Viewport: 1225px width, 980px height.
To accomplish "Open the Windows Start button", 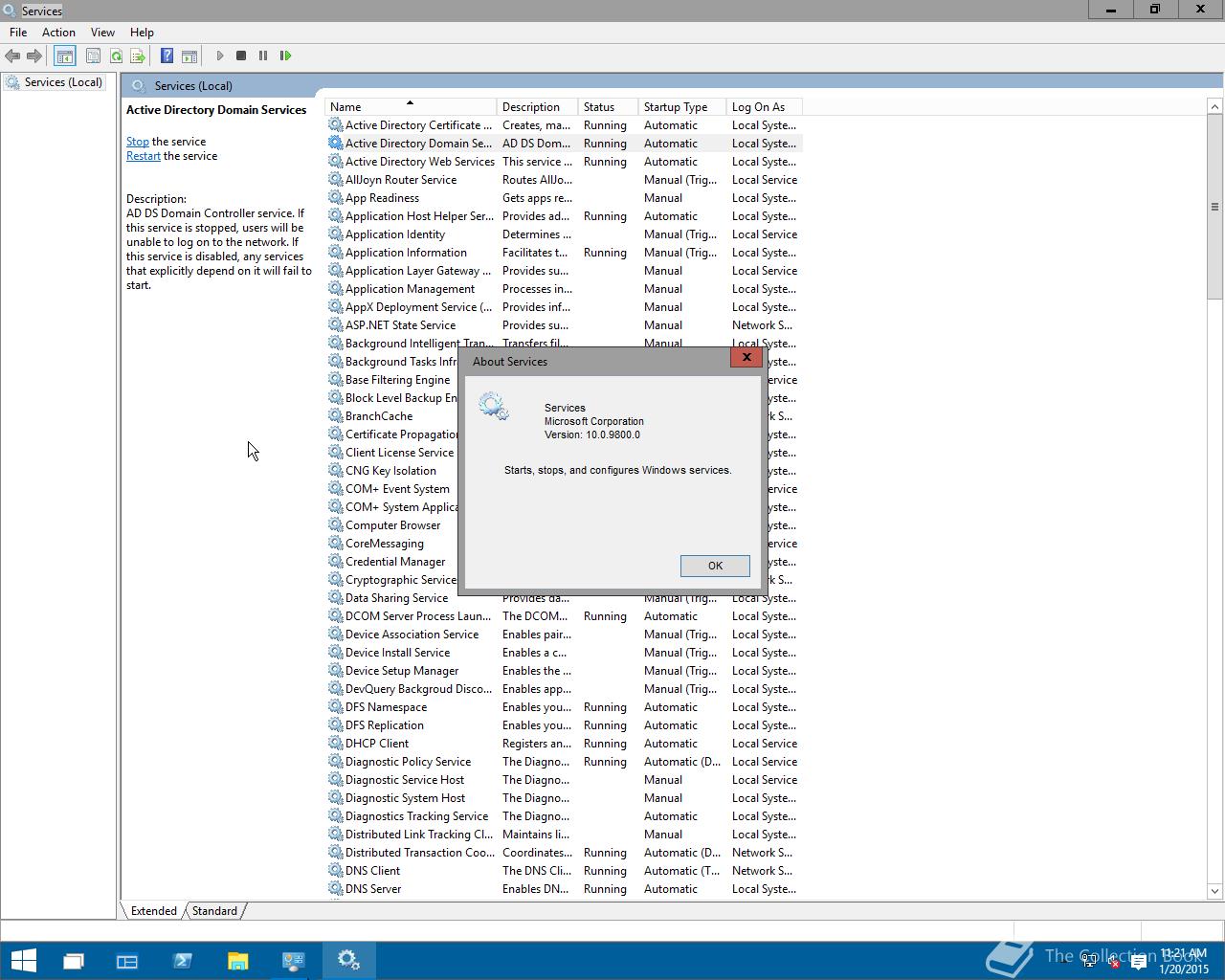I will 23,960.
